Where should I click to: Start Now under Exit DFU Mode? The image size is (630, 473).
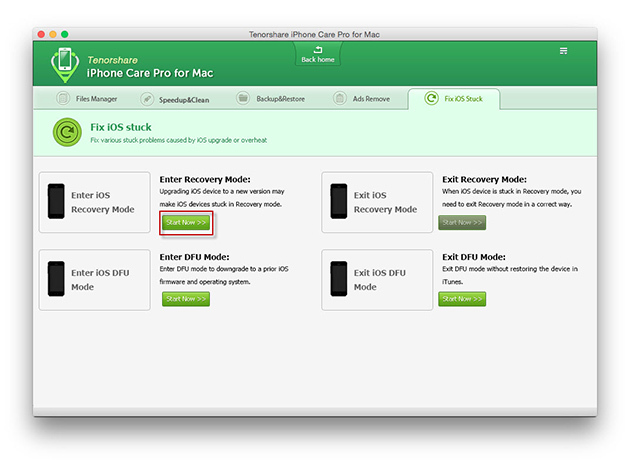tap(462, 299)
